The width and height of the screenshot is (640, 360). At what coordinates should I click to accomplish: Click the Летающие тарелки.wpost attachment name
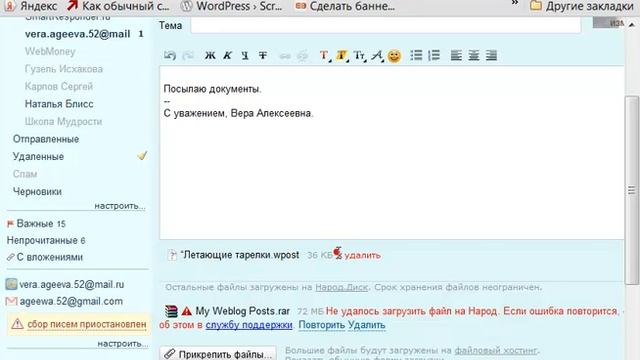click(x=240, y=255)
